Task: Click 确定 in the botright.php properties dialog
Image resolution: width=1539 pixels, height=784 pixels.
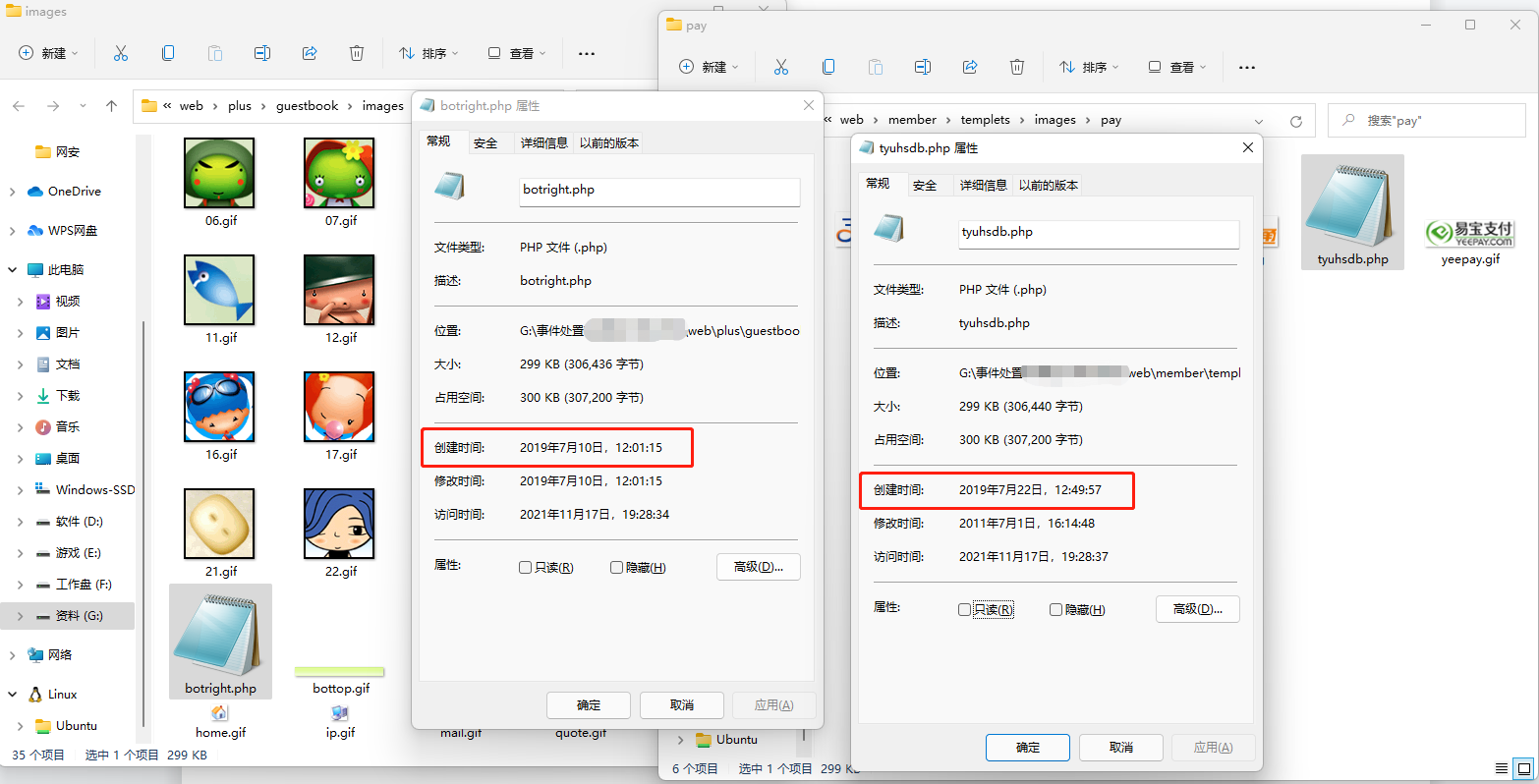Action: pyautogui.click(x=588, y=704)
